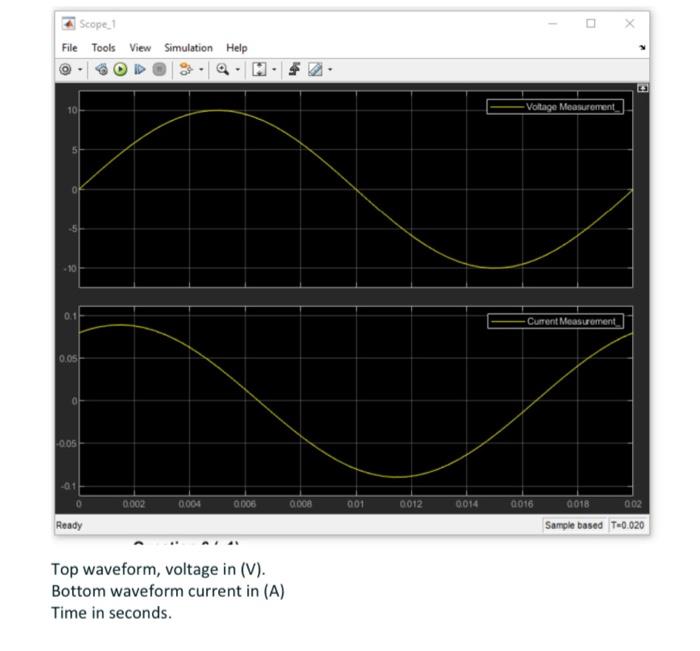Expand the measurements dropdown arrow

pyautogui.click(x=330, y=70)
